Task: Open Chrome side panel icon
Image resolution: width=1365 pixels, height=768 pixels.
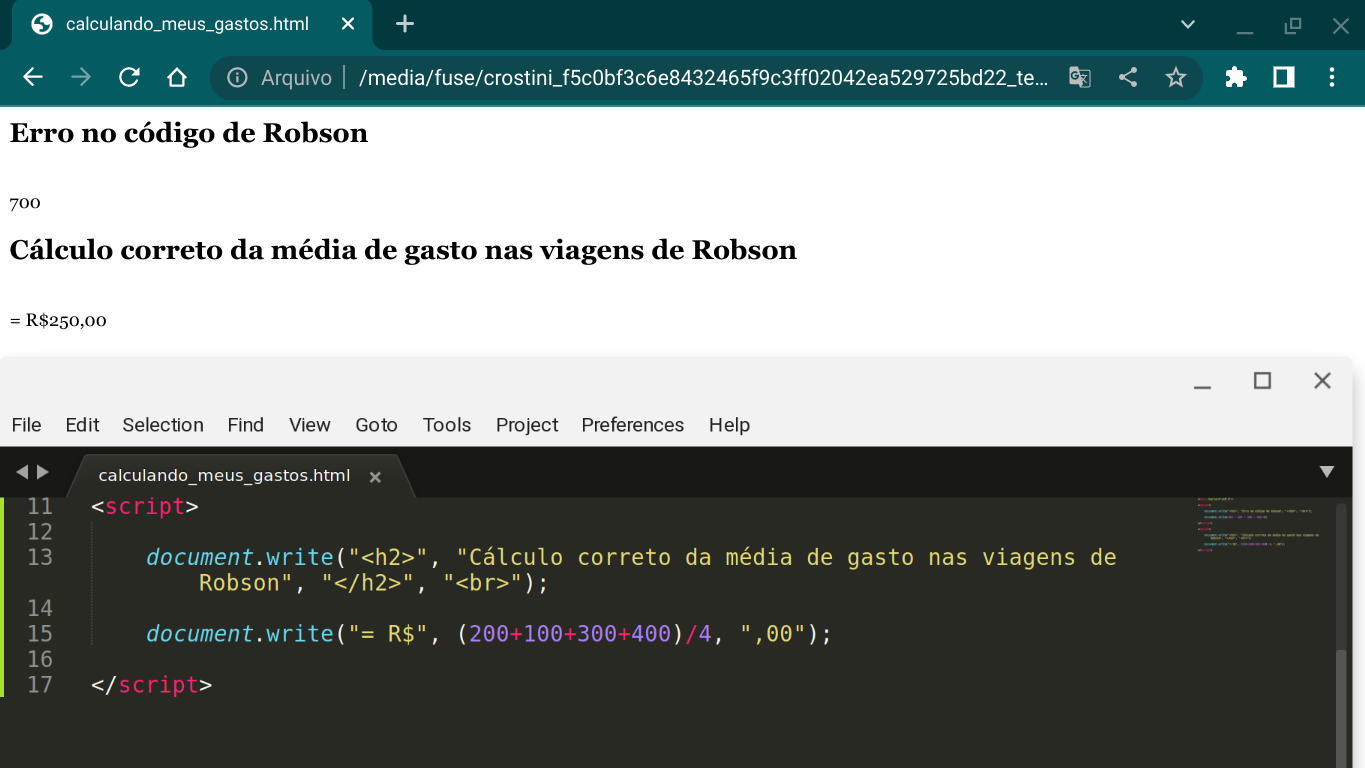Action: [x=1284, y=77]
